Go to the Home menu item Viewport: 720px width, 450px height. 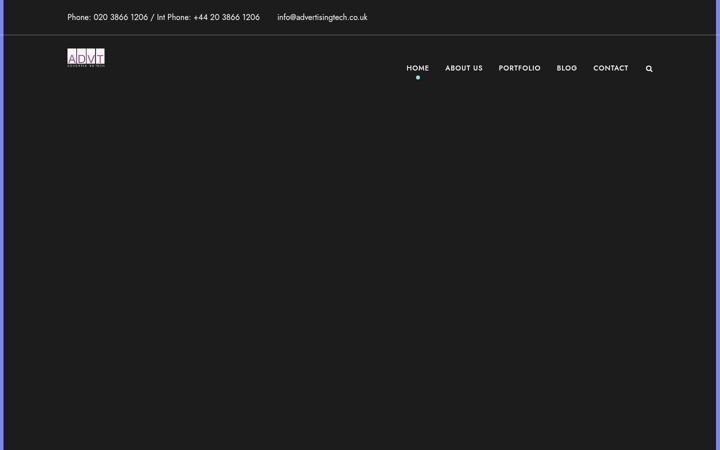(417, 68)
